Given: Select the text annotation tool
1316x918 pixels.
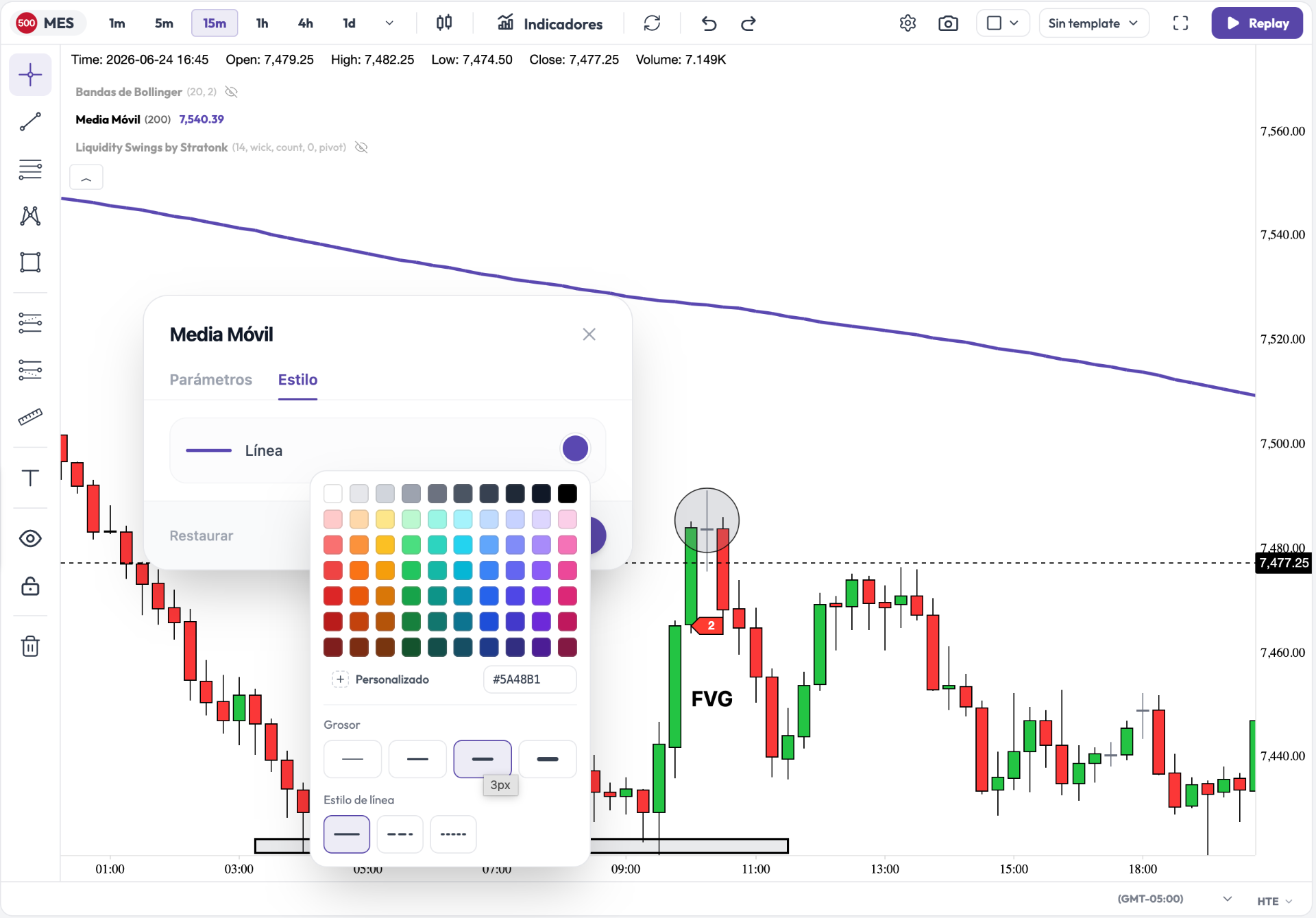Looking at the screenshot, I should 30,478.
